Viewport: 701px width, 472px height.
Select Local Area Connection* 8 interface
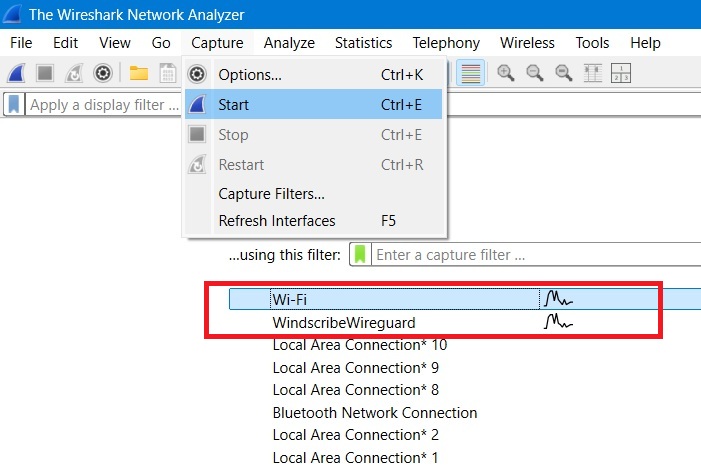coord(356,390)
